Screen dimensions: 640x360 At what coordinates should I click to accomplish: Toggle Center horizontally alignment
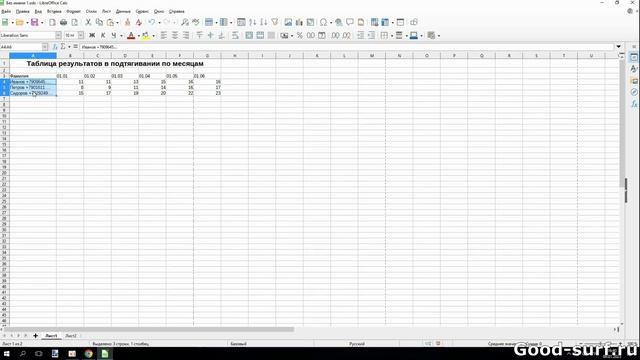[175, 36]
